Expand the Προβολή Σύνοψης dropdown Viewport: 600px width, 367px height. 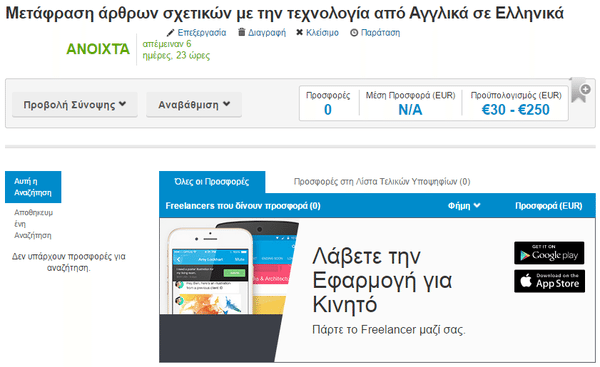point(75,104)
